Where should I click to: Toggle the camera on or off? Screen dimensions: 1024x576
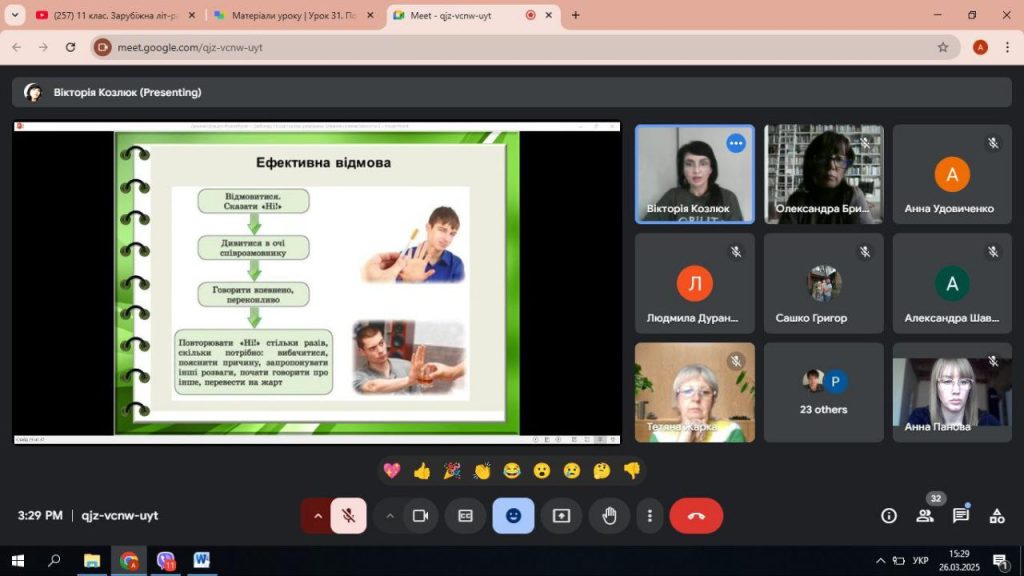(421, 516)
